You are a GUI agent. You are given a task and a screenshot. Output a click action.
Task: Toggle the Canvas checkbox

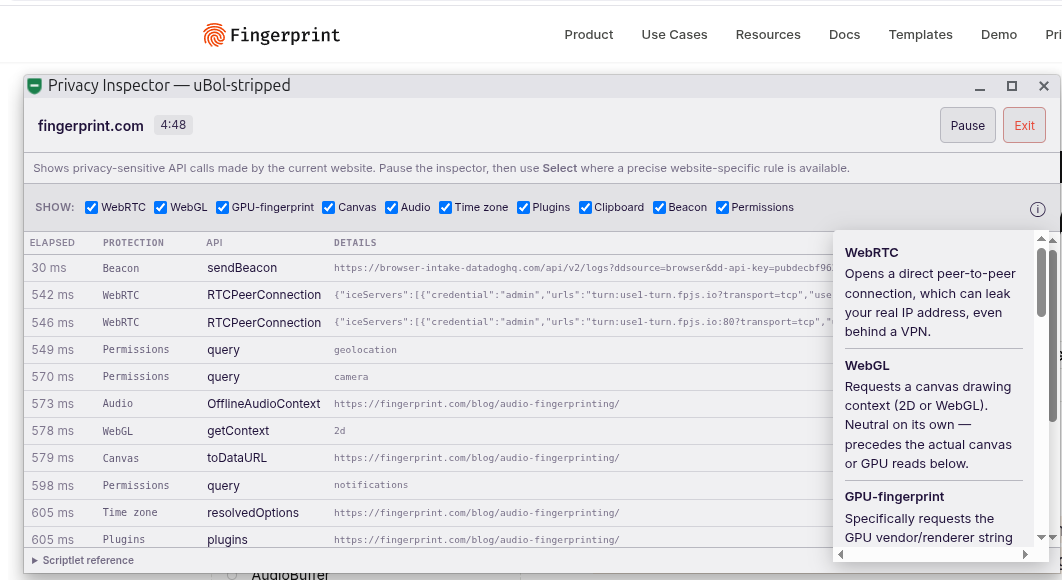coord(328,207)
